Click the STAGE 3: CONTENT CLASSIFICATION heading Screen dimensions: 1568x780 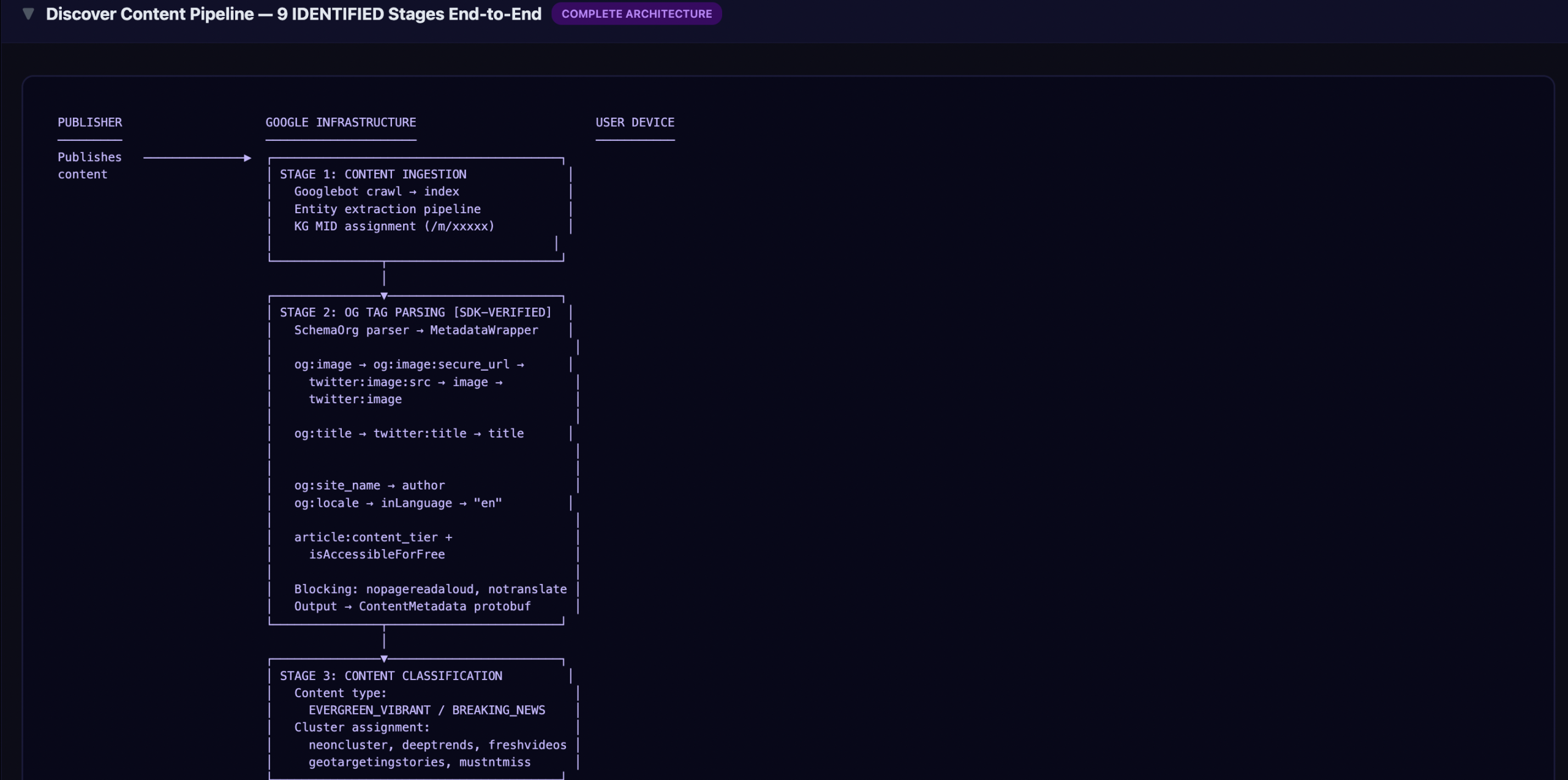[391, 676]
